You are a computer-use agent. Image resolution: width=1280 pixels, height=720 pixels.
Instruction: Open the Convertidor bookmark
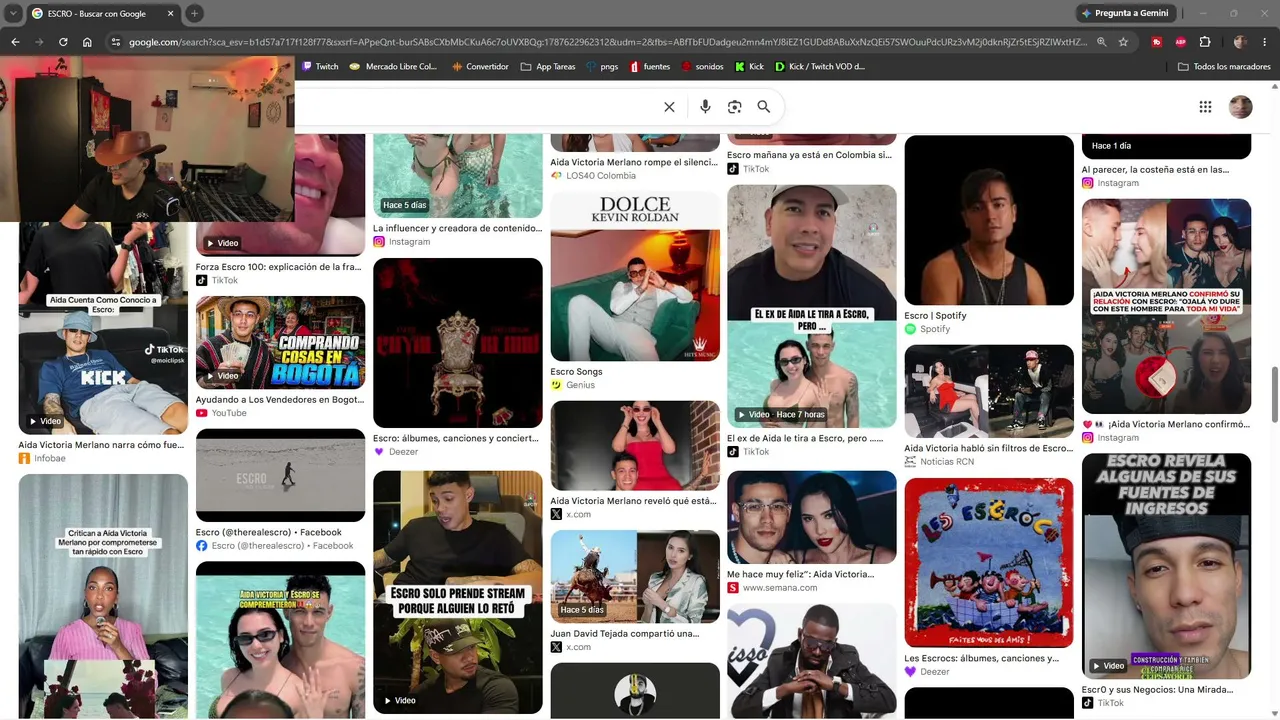(480, 67)
